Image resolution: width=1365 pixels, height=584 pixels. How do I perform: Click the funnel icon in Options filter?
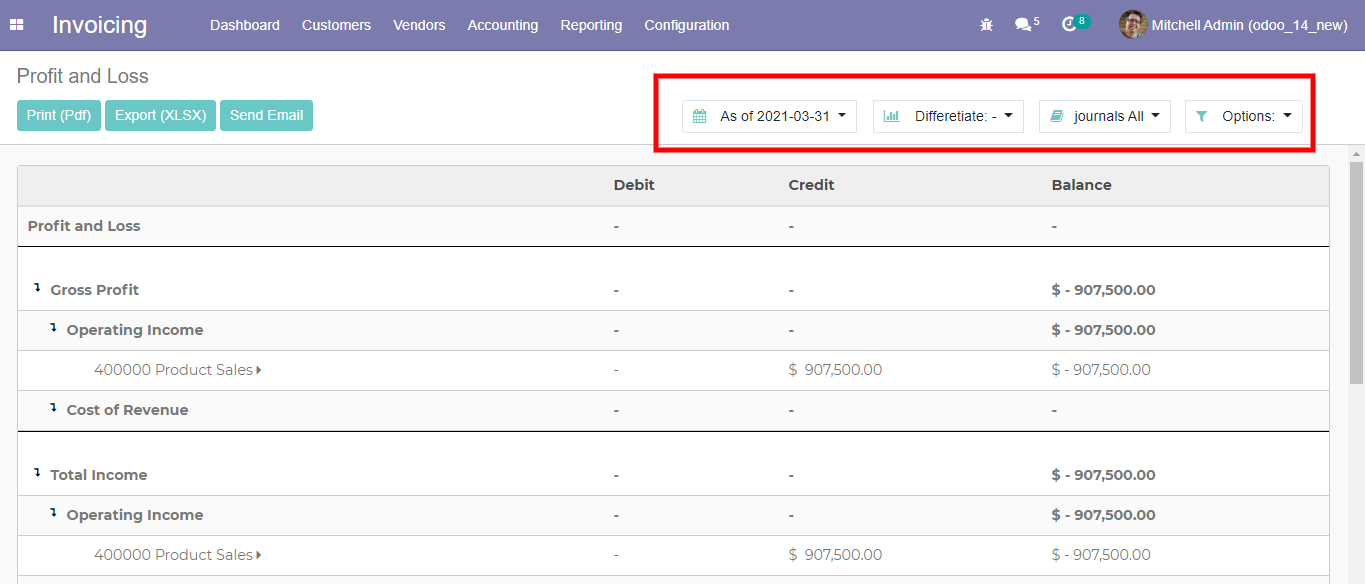point(1202,116)
